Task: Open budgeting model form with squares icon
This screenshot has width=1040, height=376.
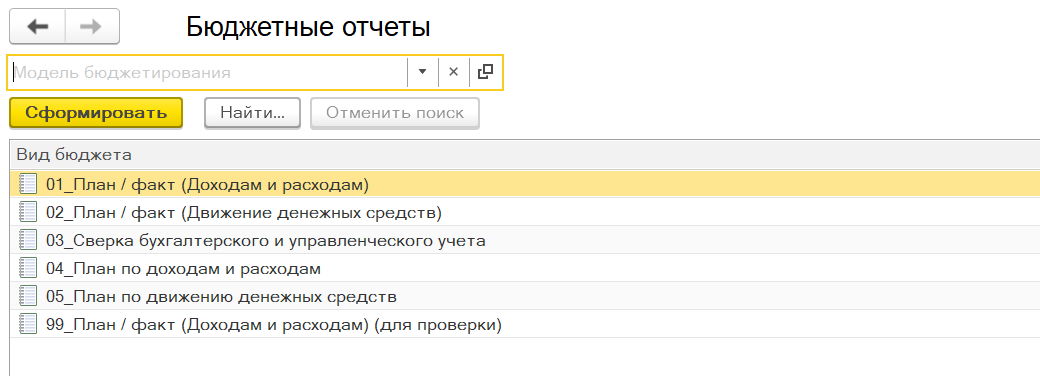Action: (x=486, y=72)
